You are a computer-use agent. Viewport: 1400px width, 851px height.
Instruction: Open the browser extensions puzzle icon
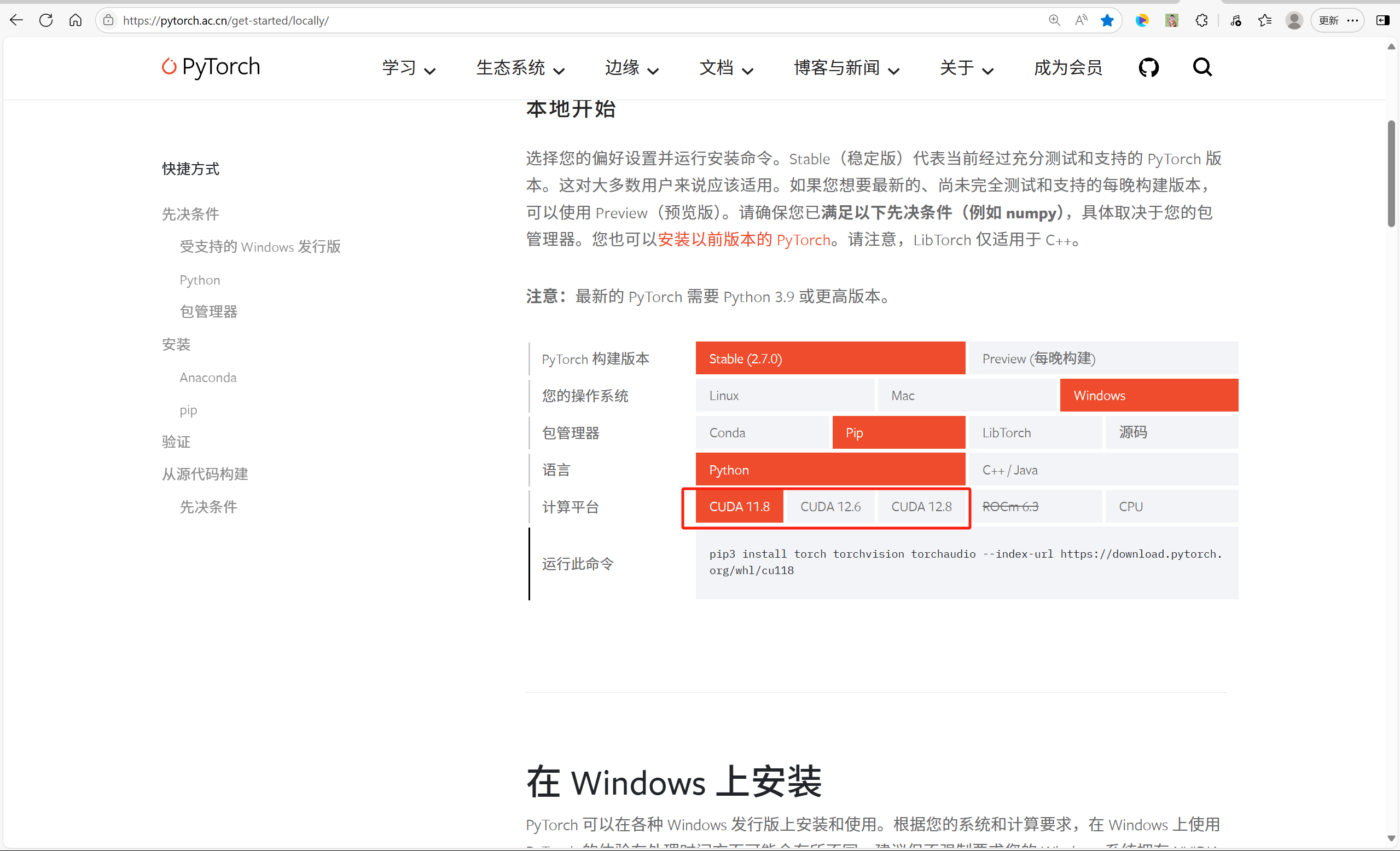(1201, 20)
